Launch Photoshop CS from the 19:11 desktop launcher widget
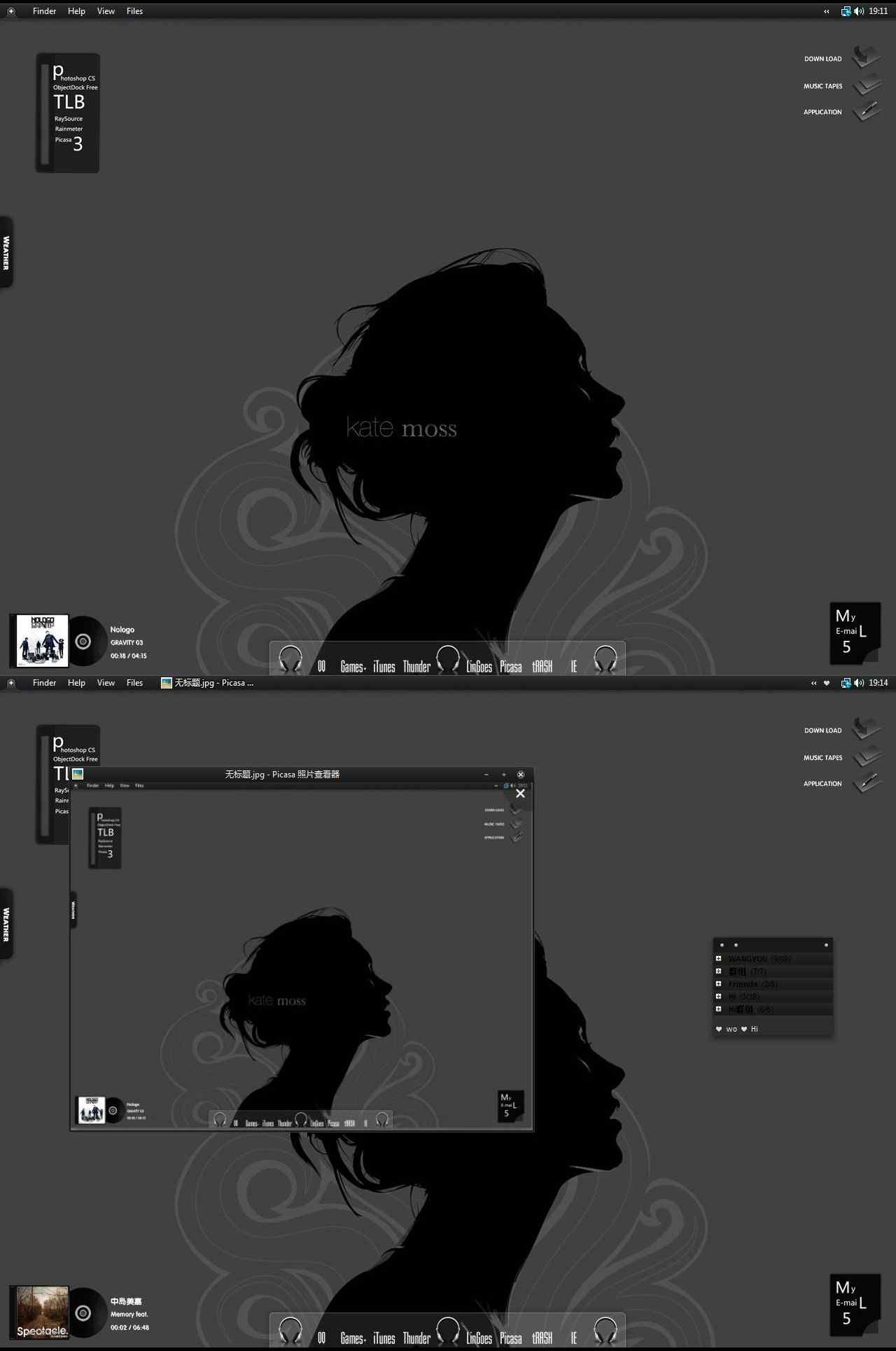 pyautogui.click(x=74, y=73)
